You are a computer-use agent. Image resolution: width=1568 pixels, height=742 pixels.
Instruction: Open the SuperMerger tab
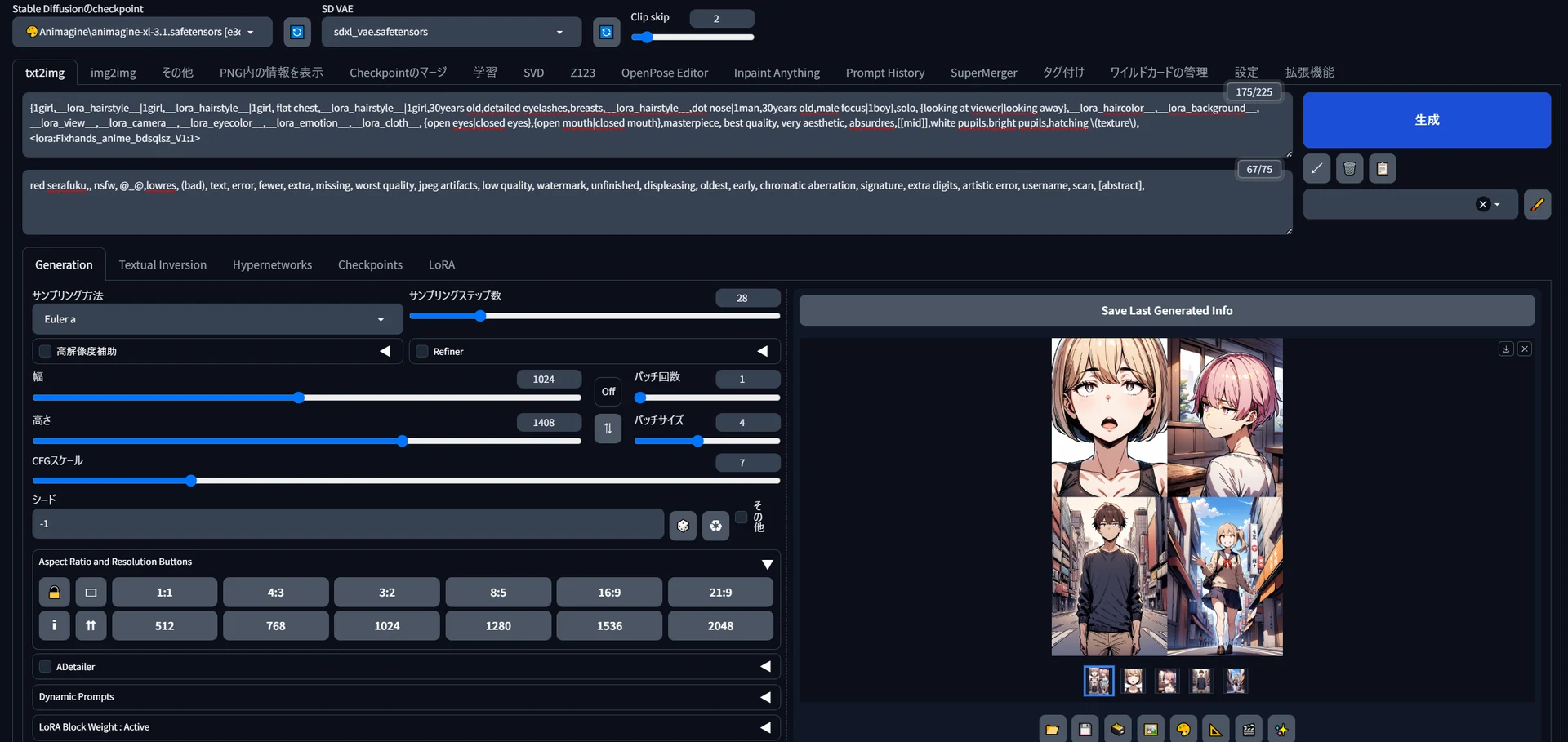(x=983, y=73)
